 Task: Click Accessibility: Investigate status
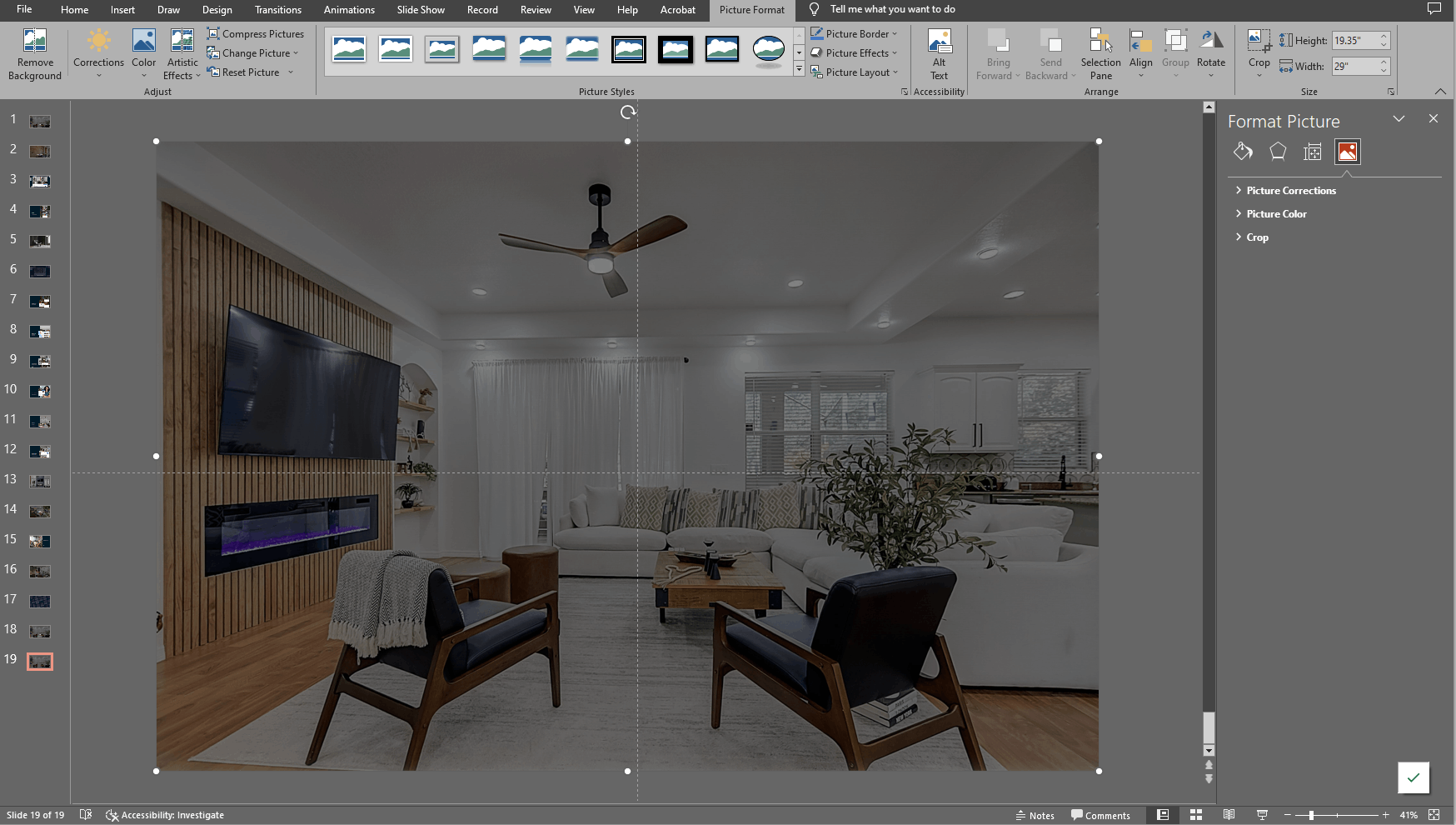tap(165, 815)
